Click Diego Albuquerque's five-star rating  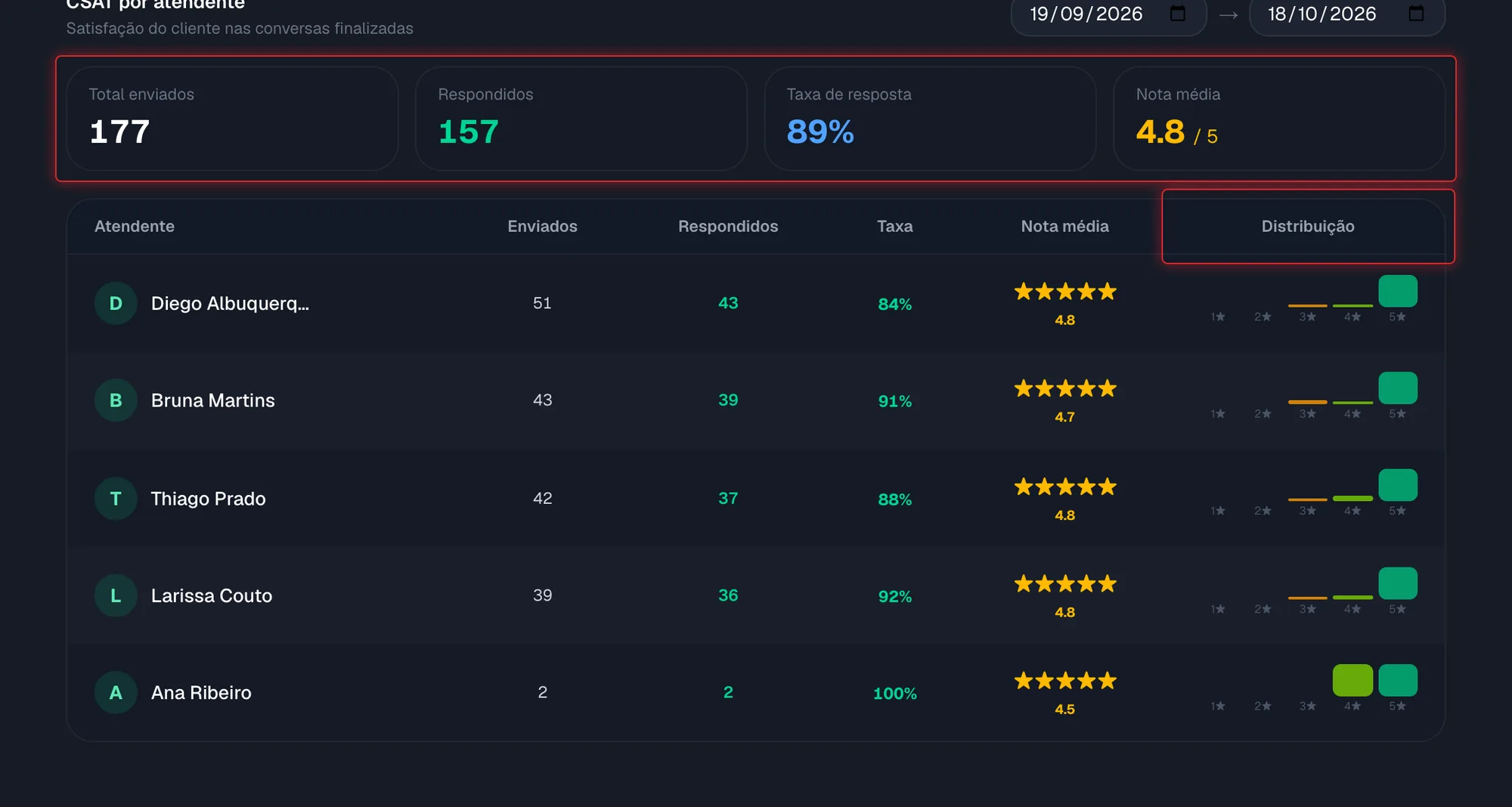coord(1065,292)
